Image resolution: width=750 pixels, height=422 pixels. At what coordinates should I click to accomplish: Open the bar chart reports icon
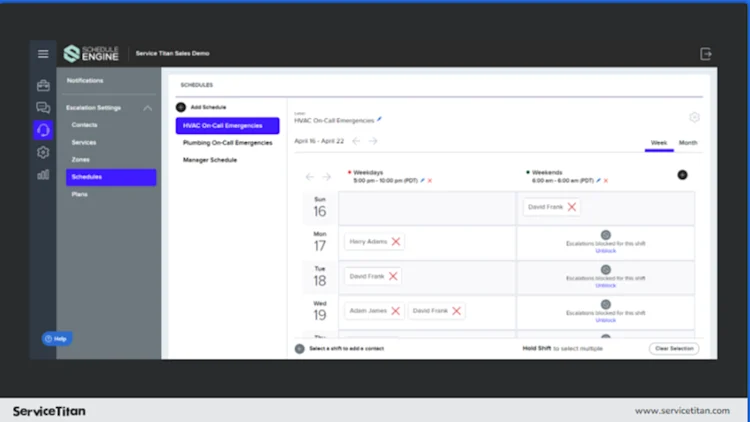coord(43,175)
